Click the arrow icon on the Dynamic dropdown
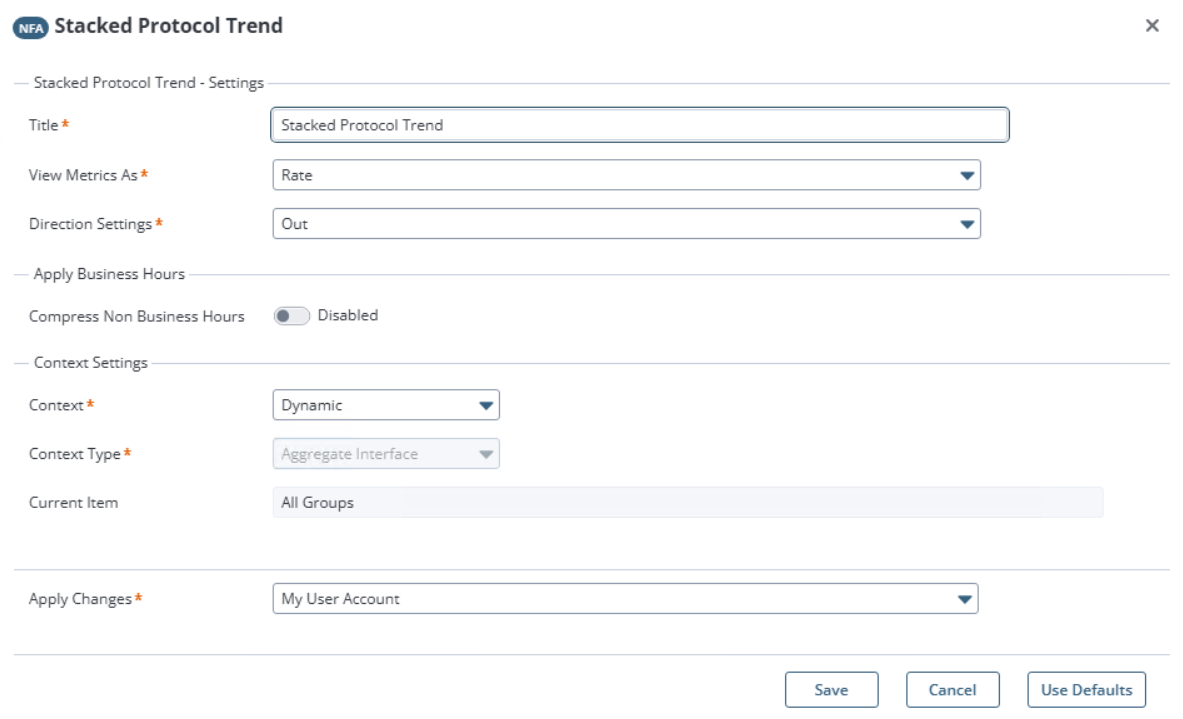The height and width of the screenshot is (719, 1183). (486, 406)
